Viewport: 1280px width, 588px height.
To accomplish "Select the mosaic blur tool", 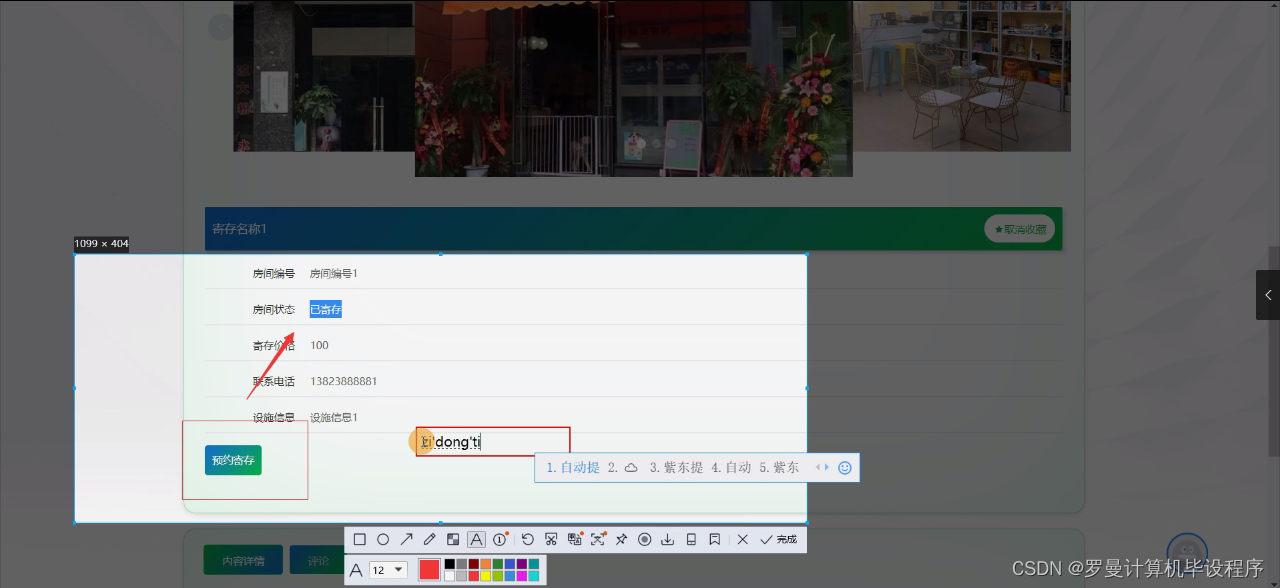I will point(452,539).
